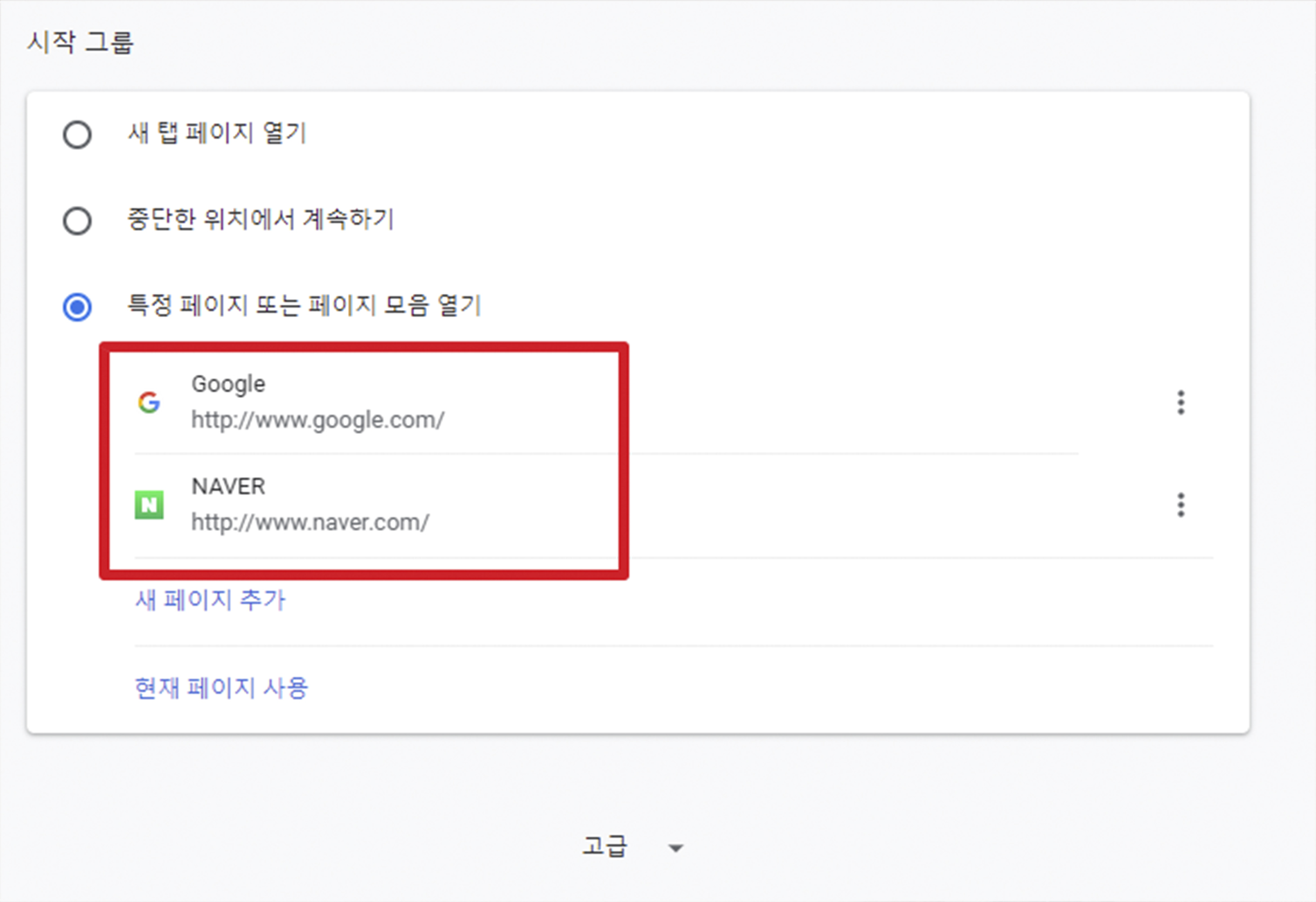Click the green NAVER favicon icon
The image size is (1316, 902).
click(149, 505)
